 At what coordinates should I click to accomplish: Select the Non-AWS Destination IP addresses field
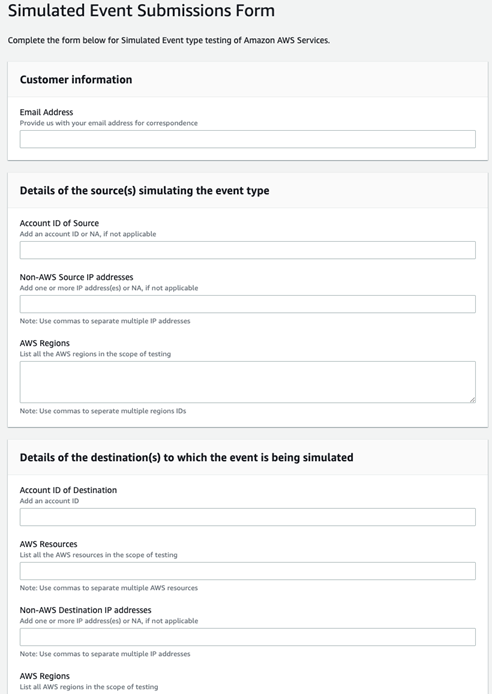pos(247,637)
